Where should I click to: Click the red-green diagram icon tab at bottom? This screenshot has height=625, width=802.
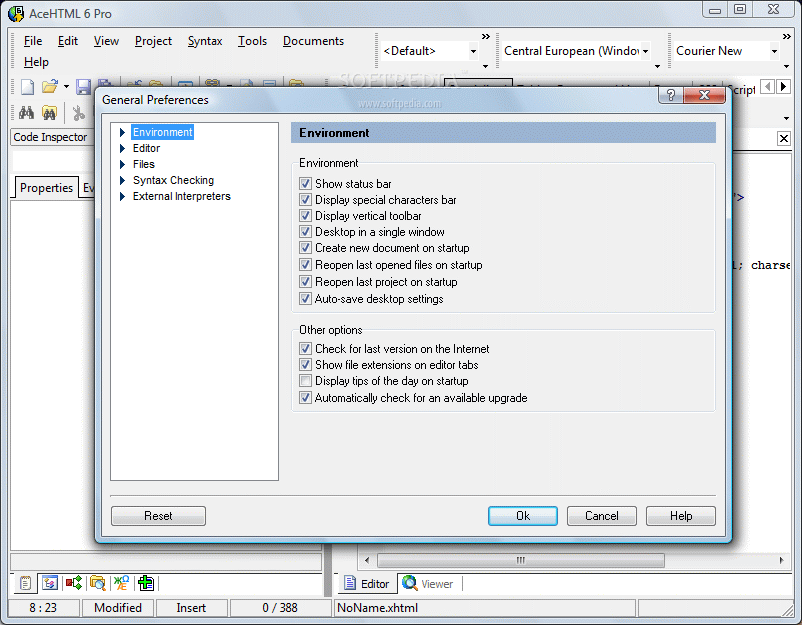pos(74,583)
